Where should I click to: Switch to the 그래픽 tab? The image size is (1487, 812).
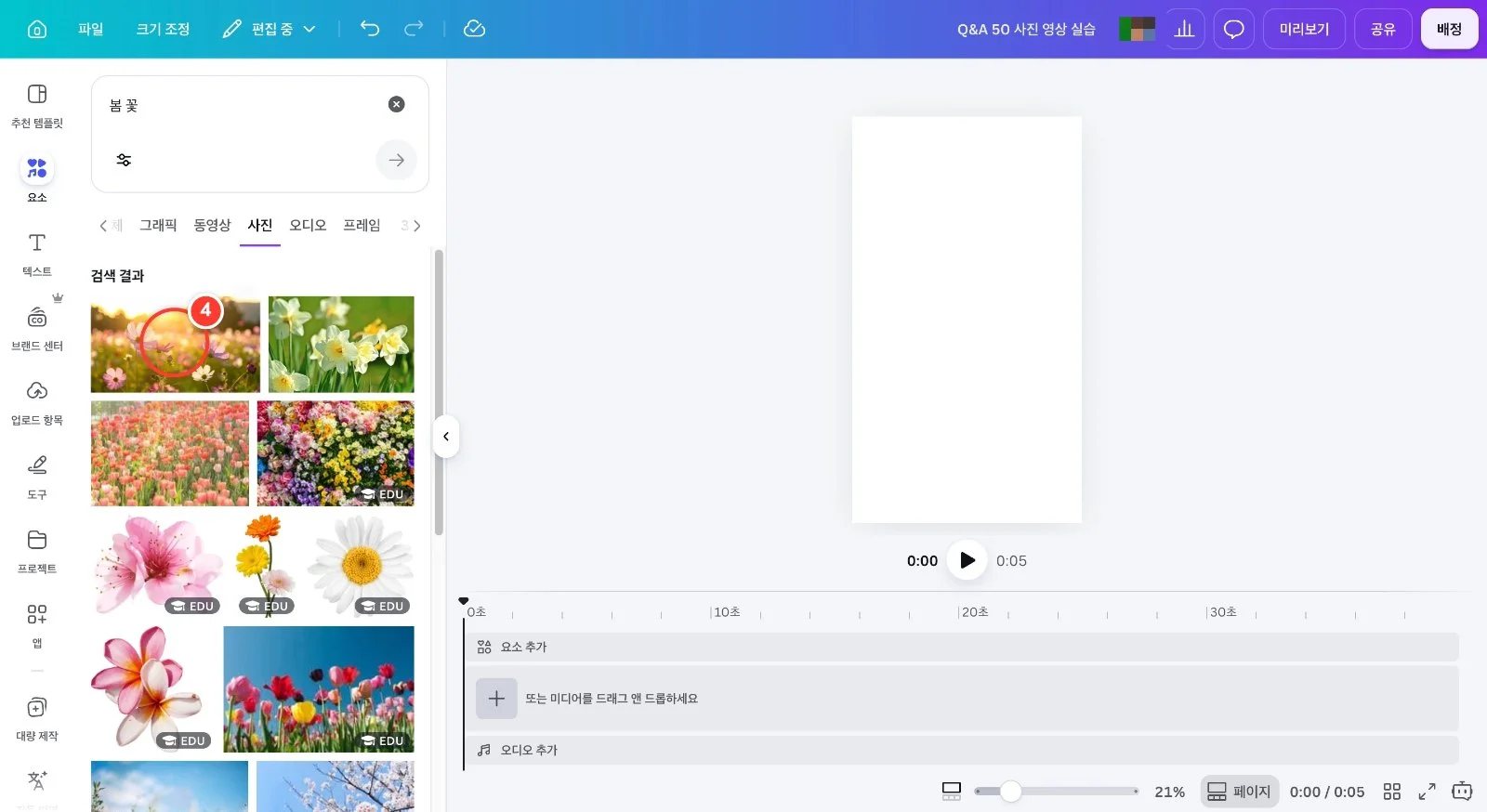(158, 225)
